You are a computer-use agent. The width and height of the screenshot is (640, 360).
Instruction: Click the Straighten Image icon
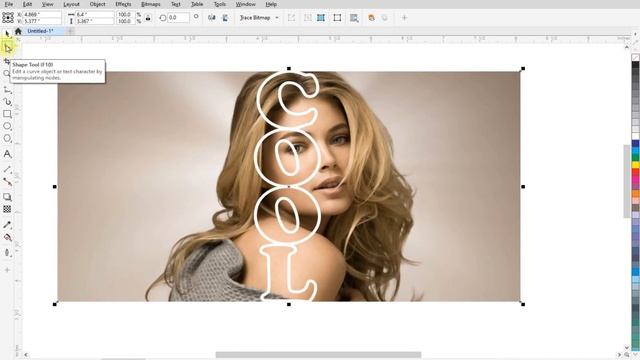tap(337, 18)
